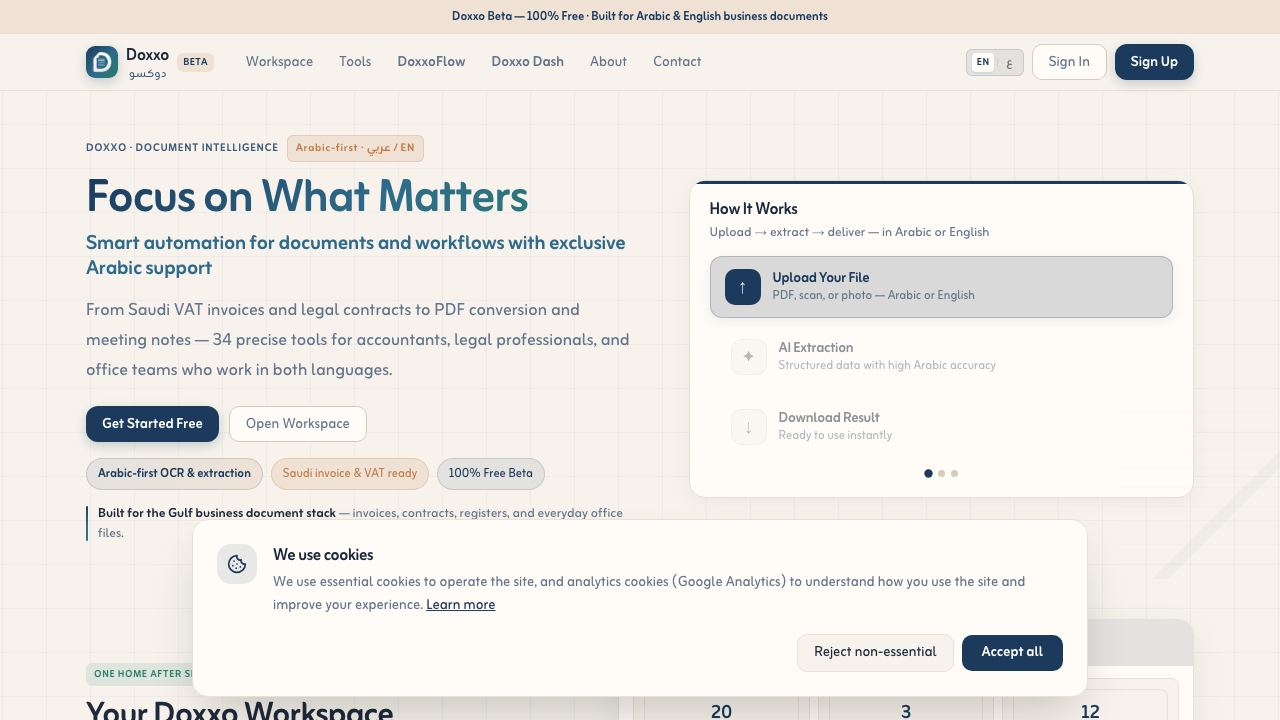Click Get Started Free
The width and height of the screenshot is (1280, 720).
(x=152, y=424)
